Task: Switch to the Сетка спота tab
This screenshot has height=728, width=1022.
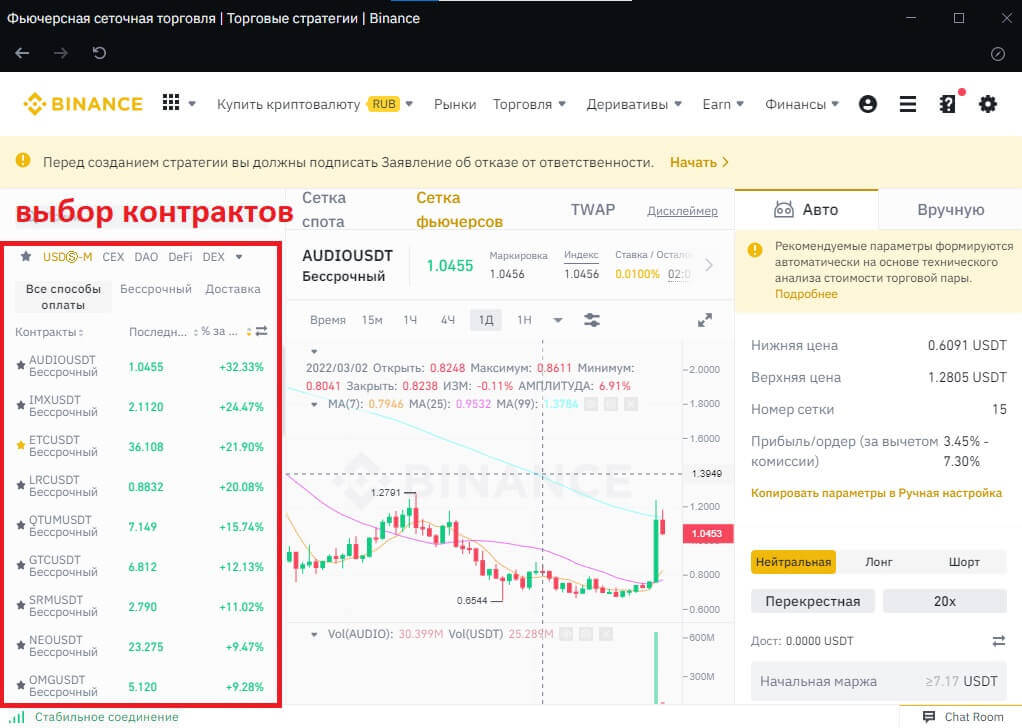Action: pyautogui.click(x=324, y=210)
